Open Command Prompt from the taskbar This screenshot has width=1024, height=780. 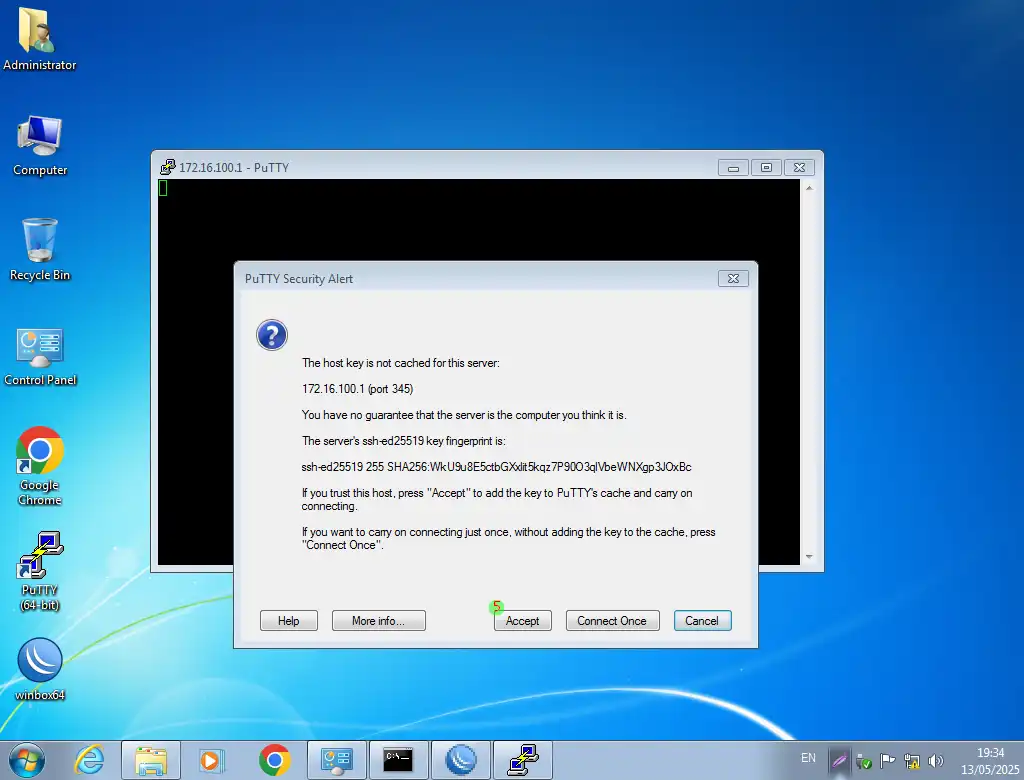coord(398,760)
